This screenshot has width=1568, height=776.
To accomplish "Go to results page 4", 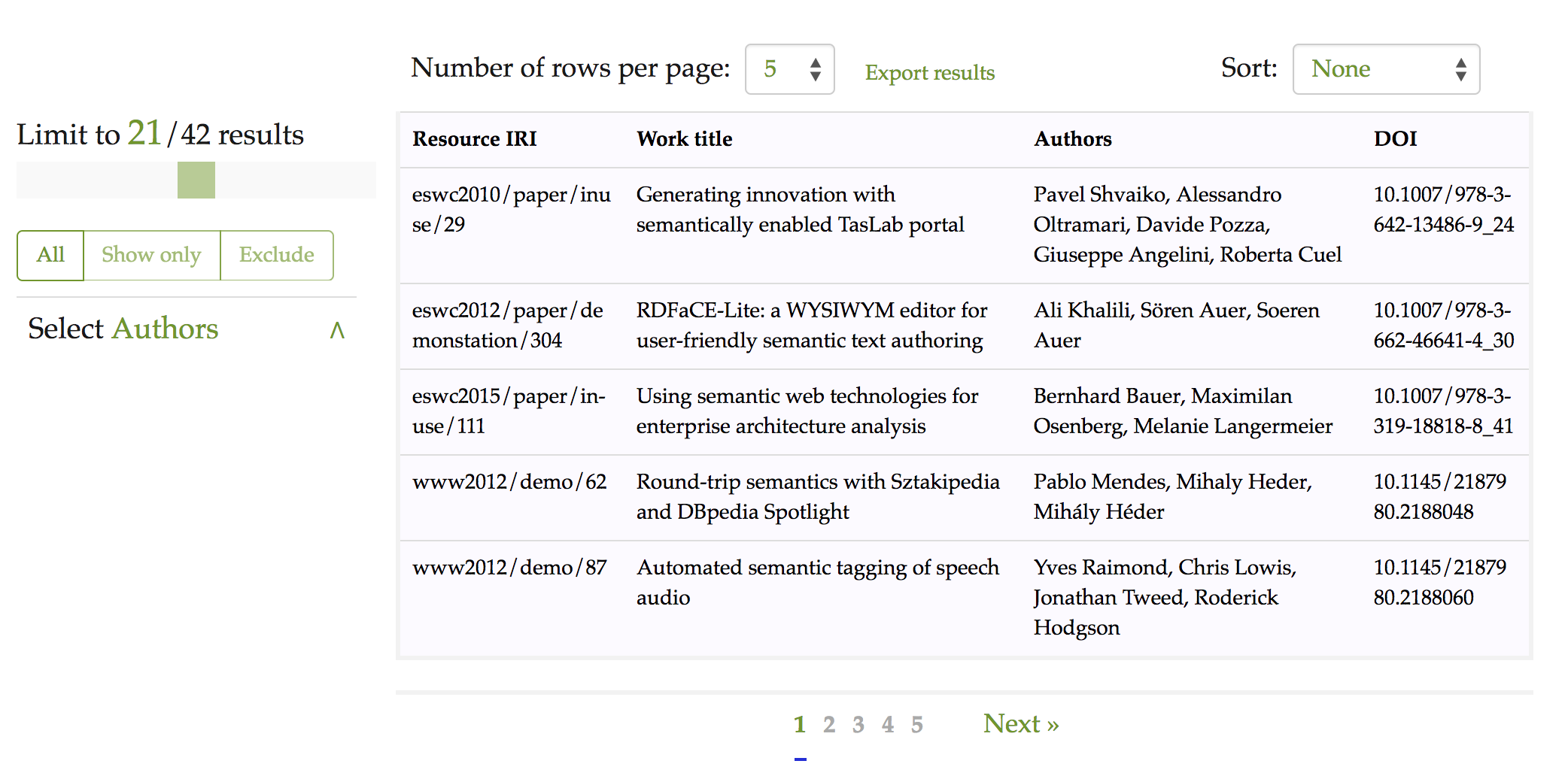I will point(888,724).
